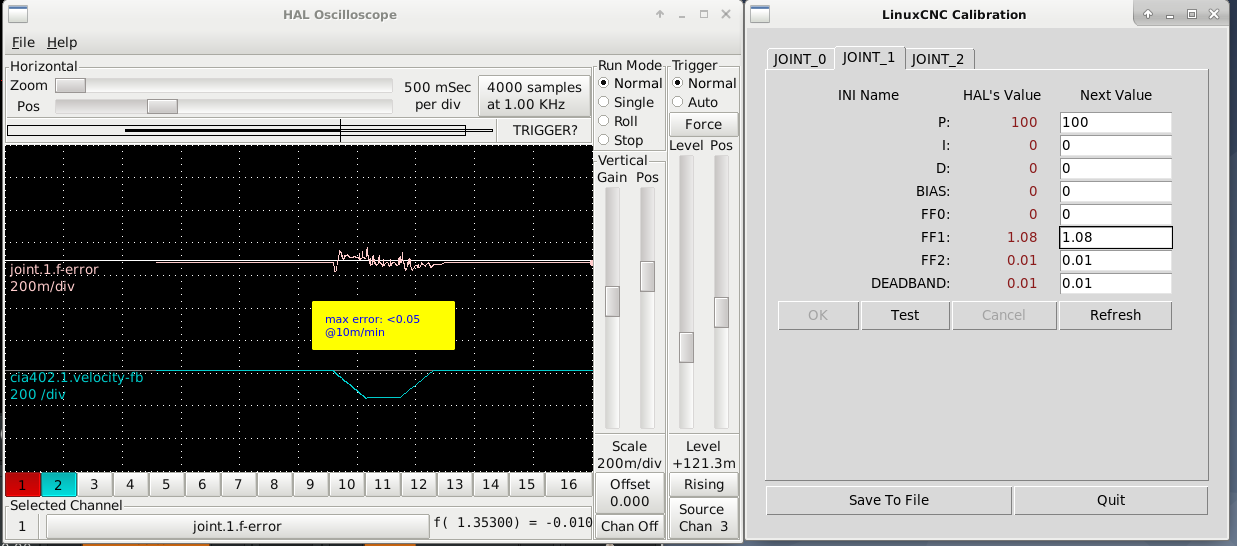This screenshot has width=1237, height=546.
Task: Select oscilloscope channel 11
Action: click(x=382, y=485)
